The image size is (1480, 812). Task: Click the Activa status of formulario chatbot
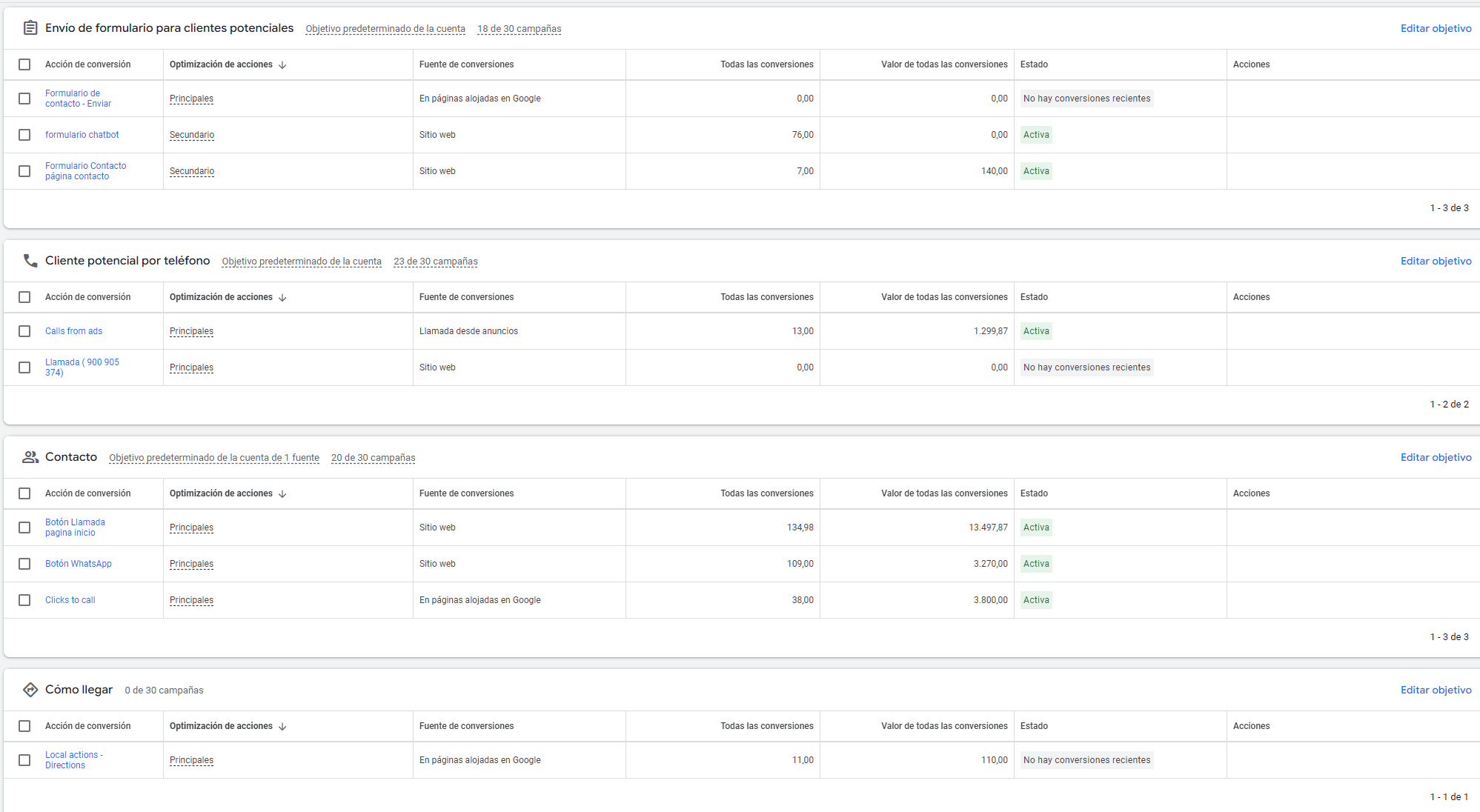1036,135
